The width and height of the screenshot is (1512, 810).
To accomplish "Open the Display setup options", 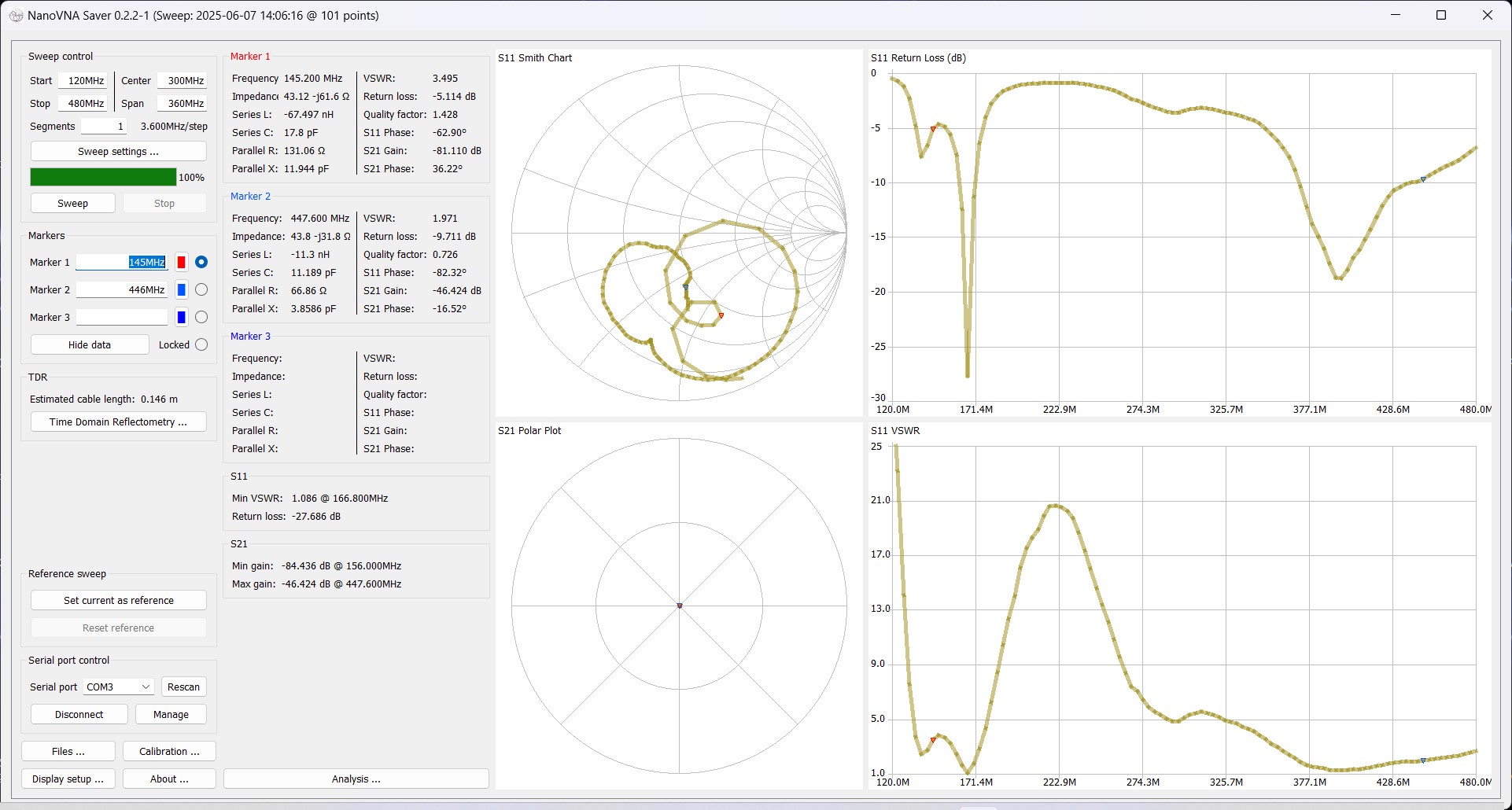I will (68, 779).
